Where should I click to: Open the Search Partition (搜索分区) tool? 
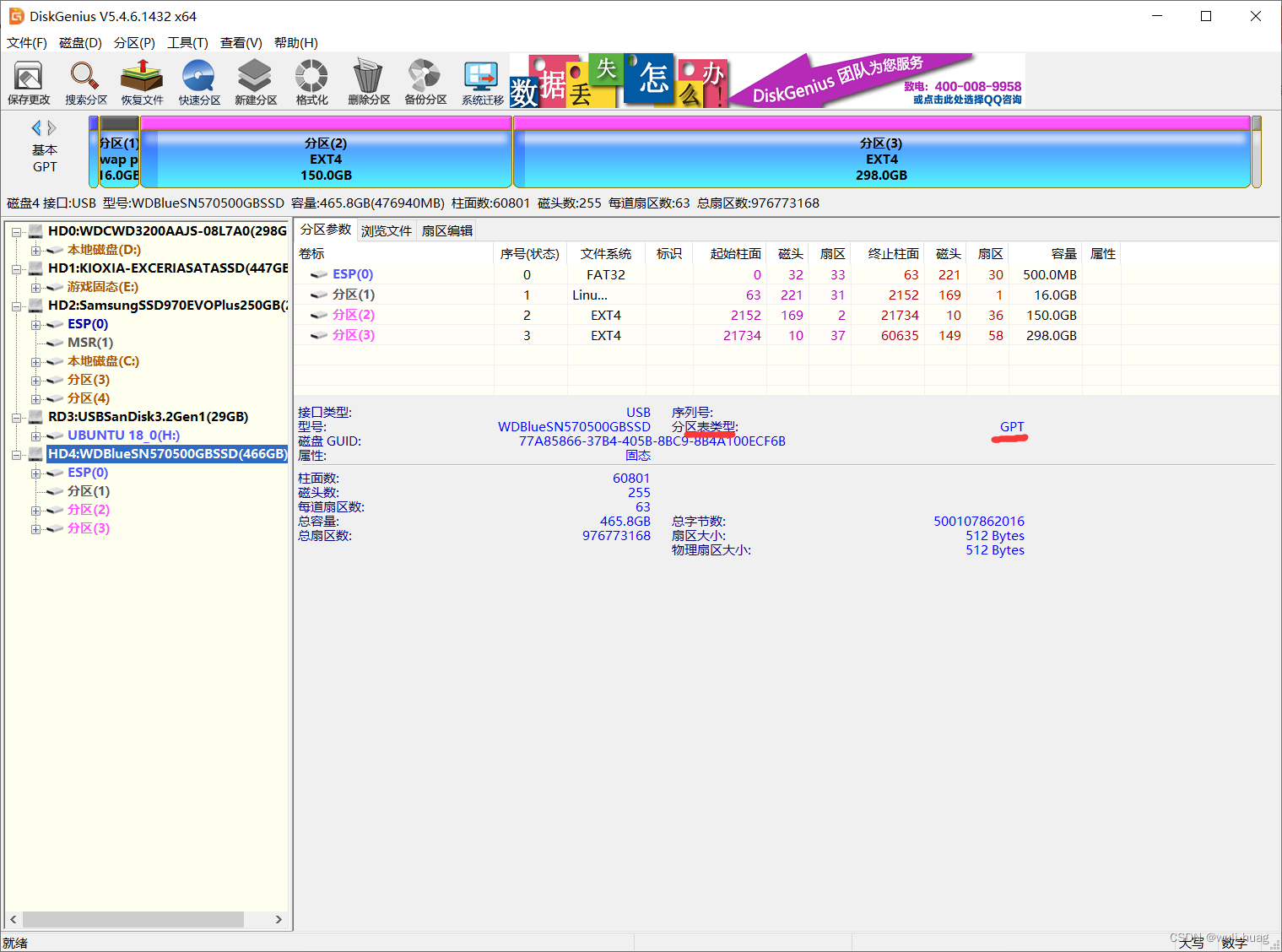[85, 83]
